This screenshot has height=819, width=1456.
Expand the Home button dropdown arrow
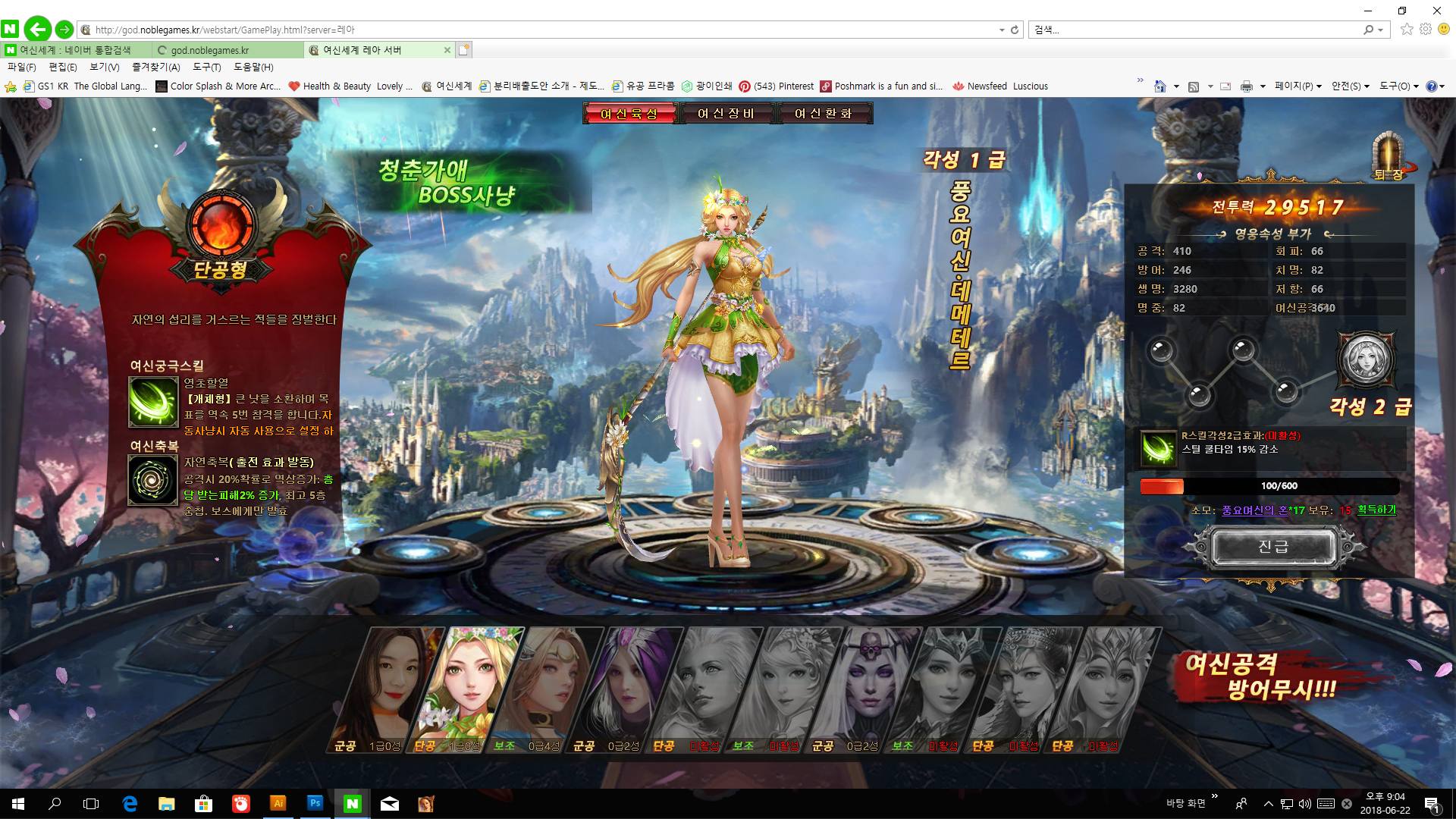pos(1176,86)
